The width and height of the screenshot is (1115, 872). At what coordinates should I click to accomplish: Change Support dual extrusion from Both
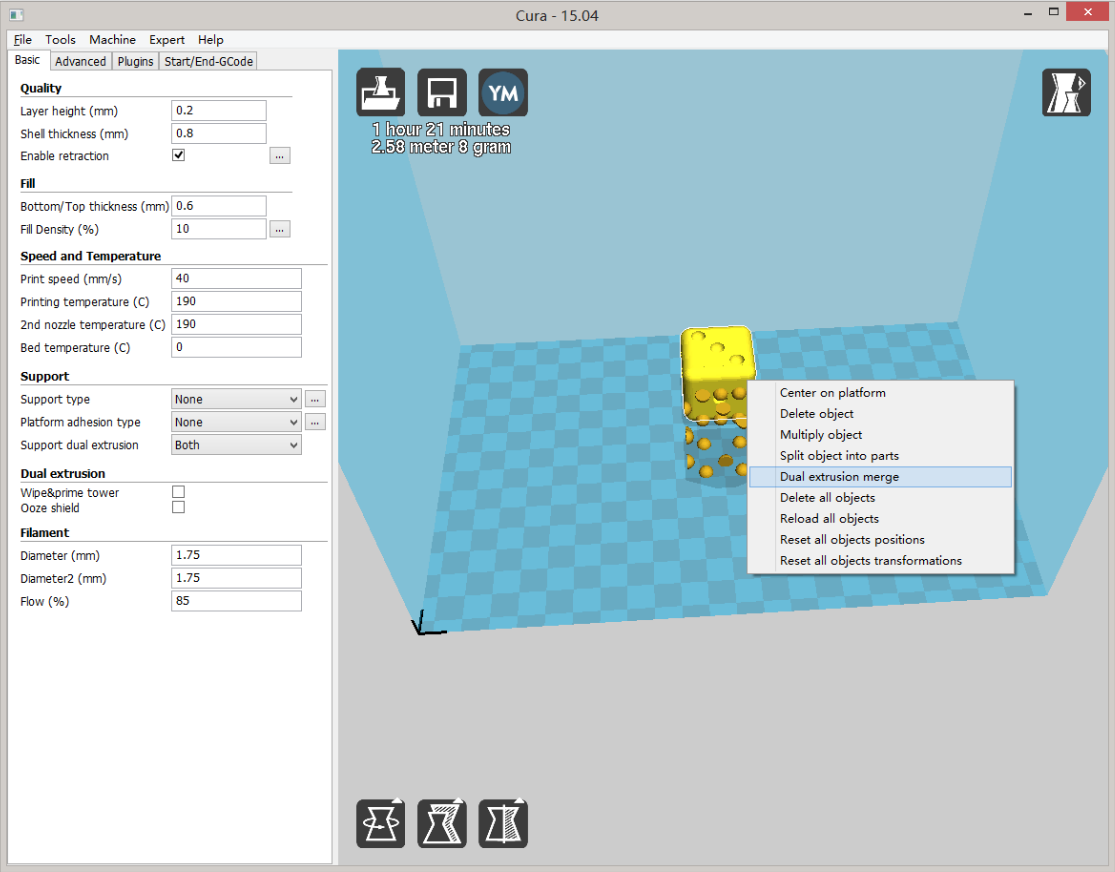point(236,444)
